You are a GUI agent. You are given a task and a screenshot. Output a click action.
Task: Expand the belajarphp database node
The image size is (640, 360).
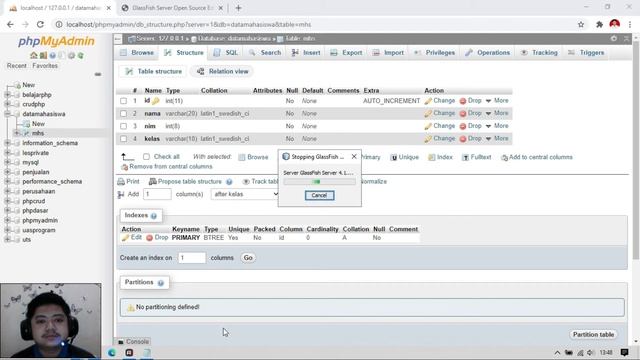coord(7,95)
